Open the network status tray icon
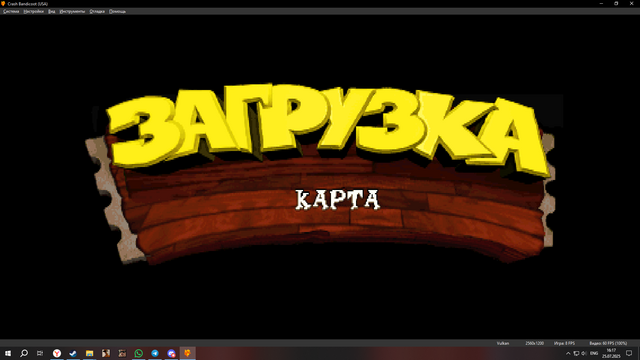 point(576,353)
